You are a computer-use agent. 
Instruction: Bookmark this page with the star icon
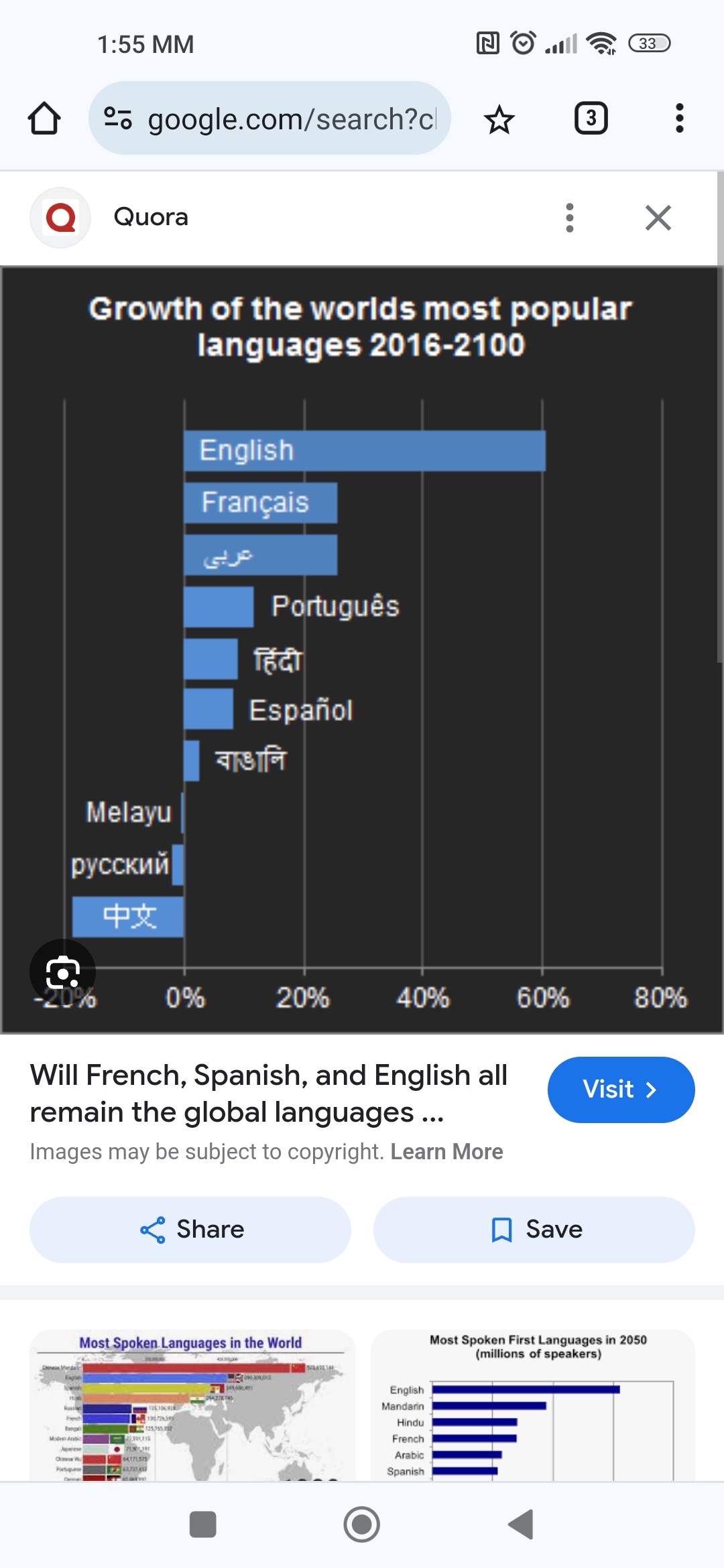coord(499,119)
